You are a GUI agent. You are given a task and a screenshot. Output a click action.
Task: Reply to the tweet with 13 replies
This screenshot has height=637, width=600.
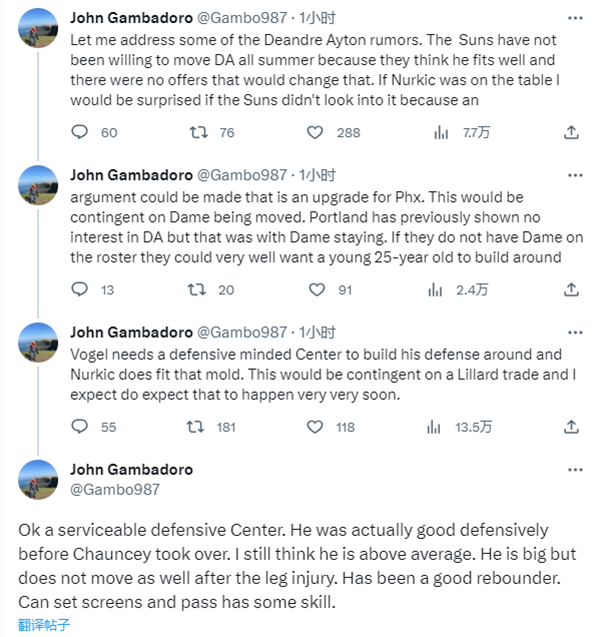pyautogui.click(x=82, y=290)
